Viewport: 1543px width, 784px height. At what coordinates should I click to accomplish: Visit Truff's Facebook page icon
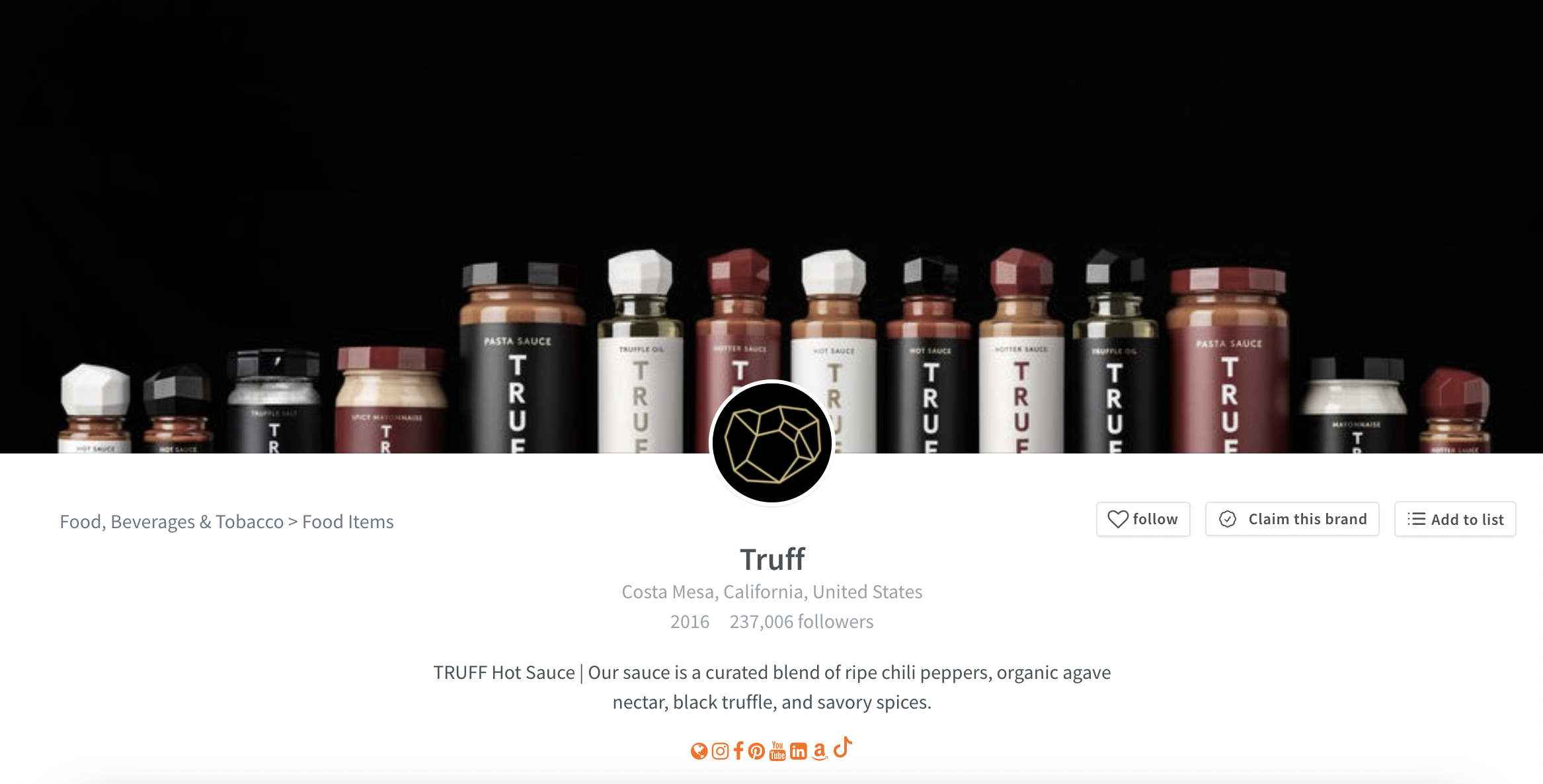(x=738, y=751)
